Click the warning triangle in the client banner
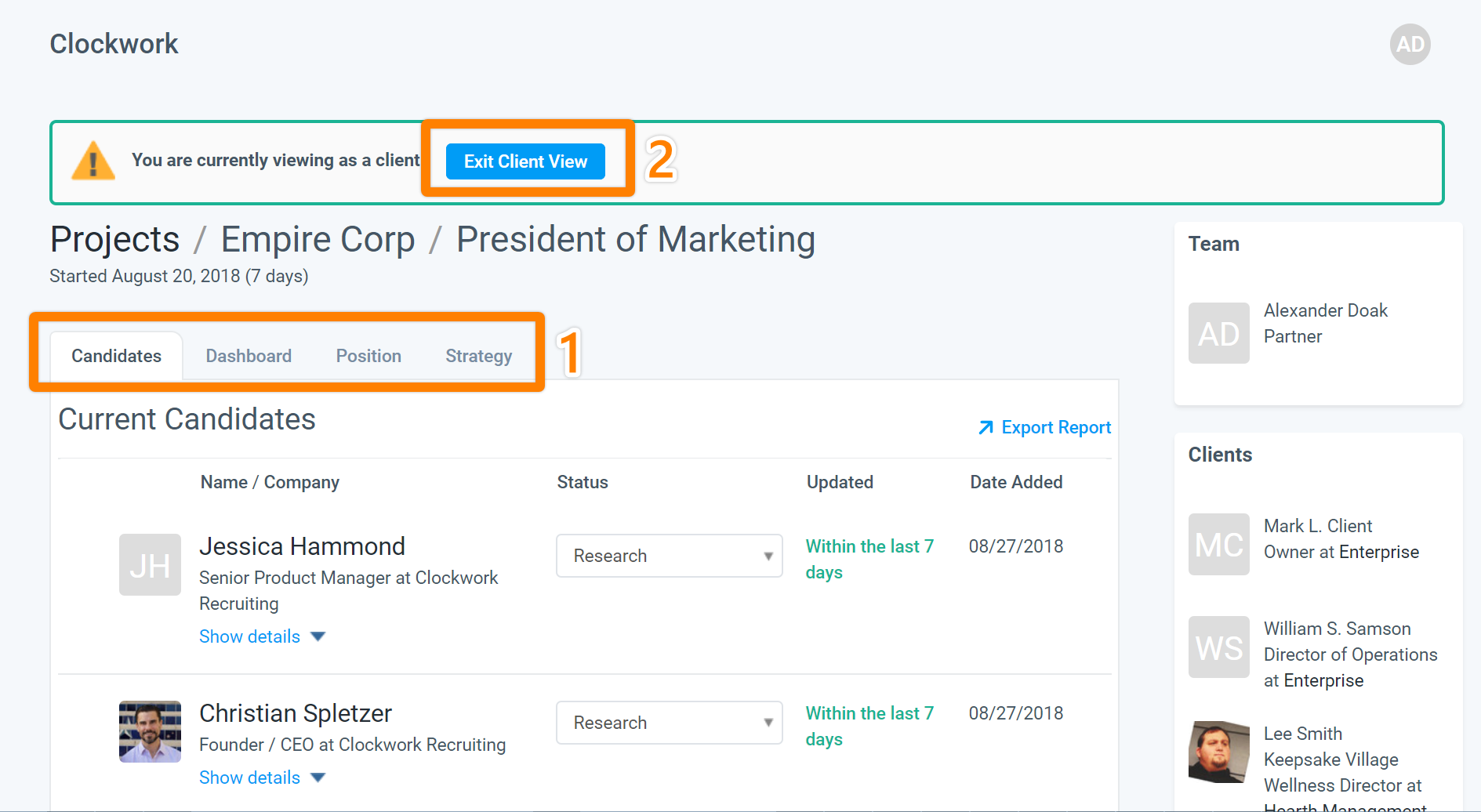 pyautogui.click(x=93, y=161)
